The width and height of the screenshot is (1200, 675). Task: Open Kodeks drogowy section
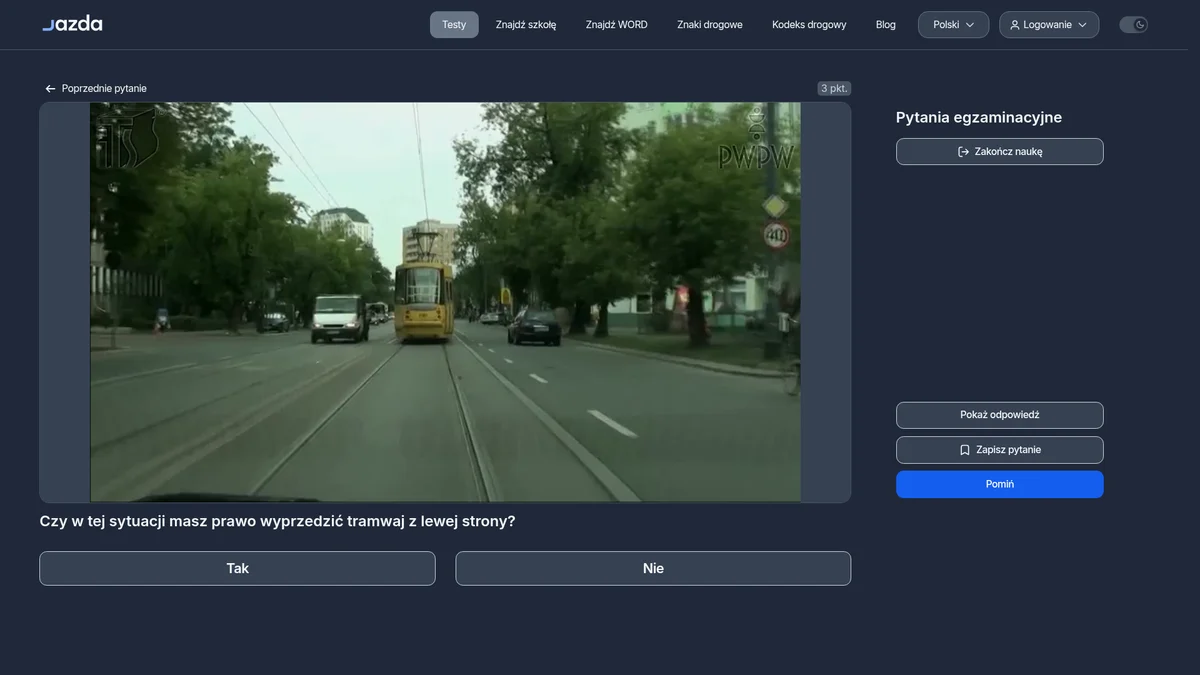[x=809, y=25]
